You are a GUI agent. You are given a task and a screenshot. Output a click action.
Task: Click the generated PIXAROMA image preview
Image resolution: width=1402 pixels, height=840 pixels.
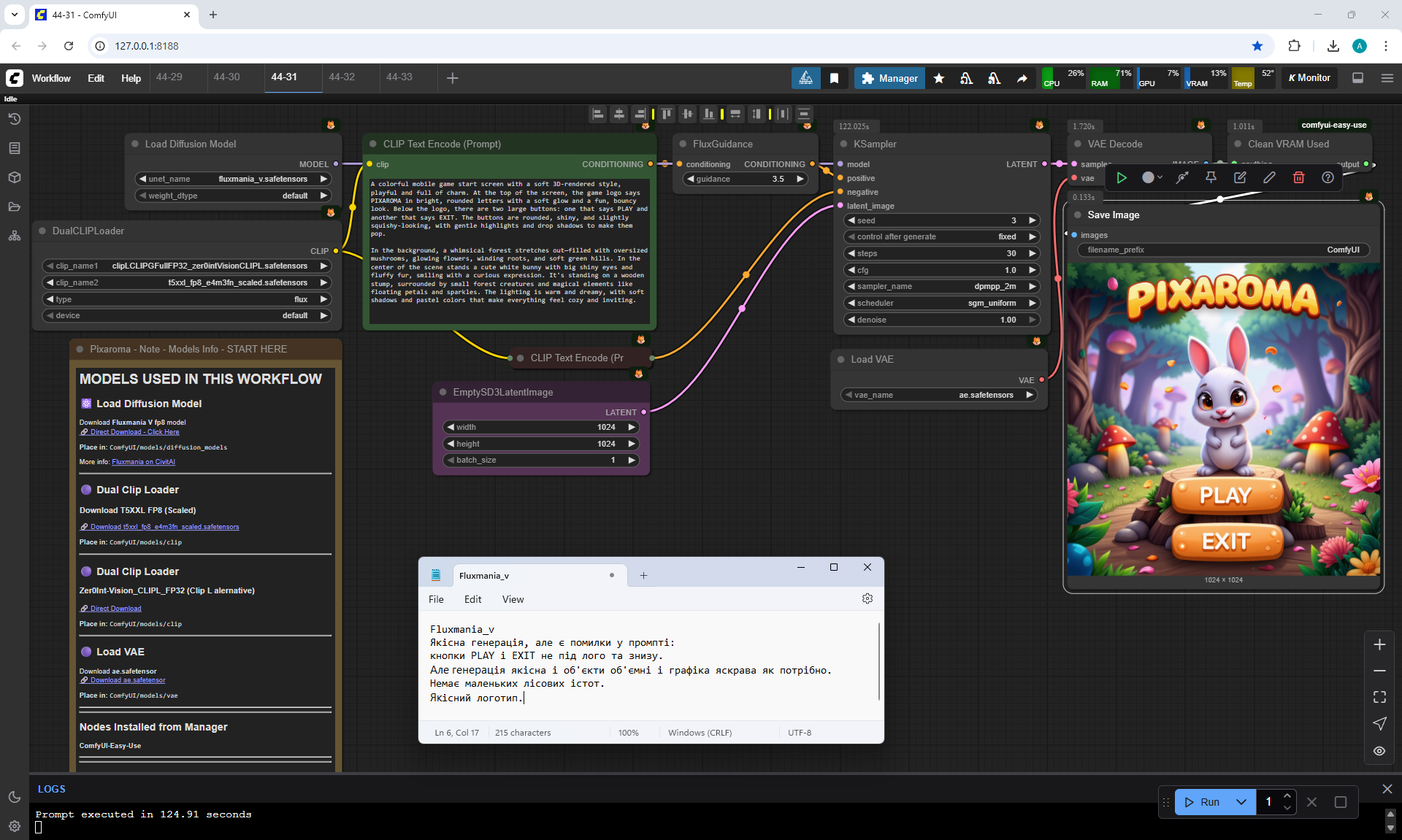[1223, 420]
